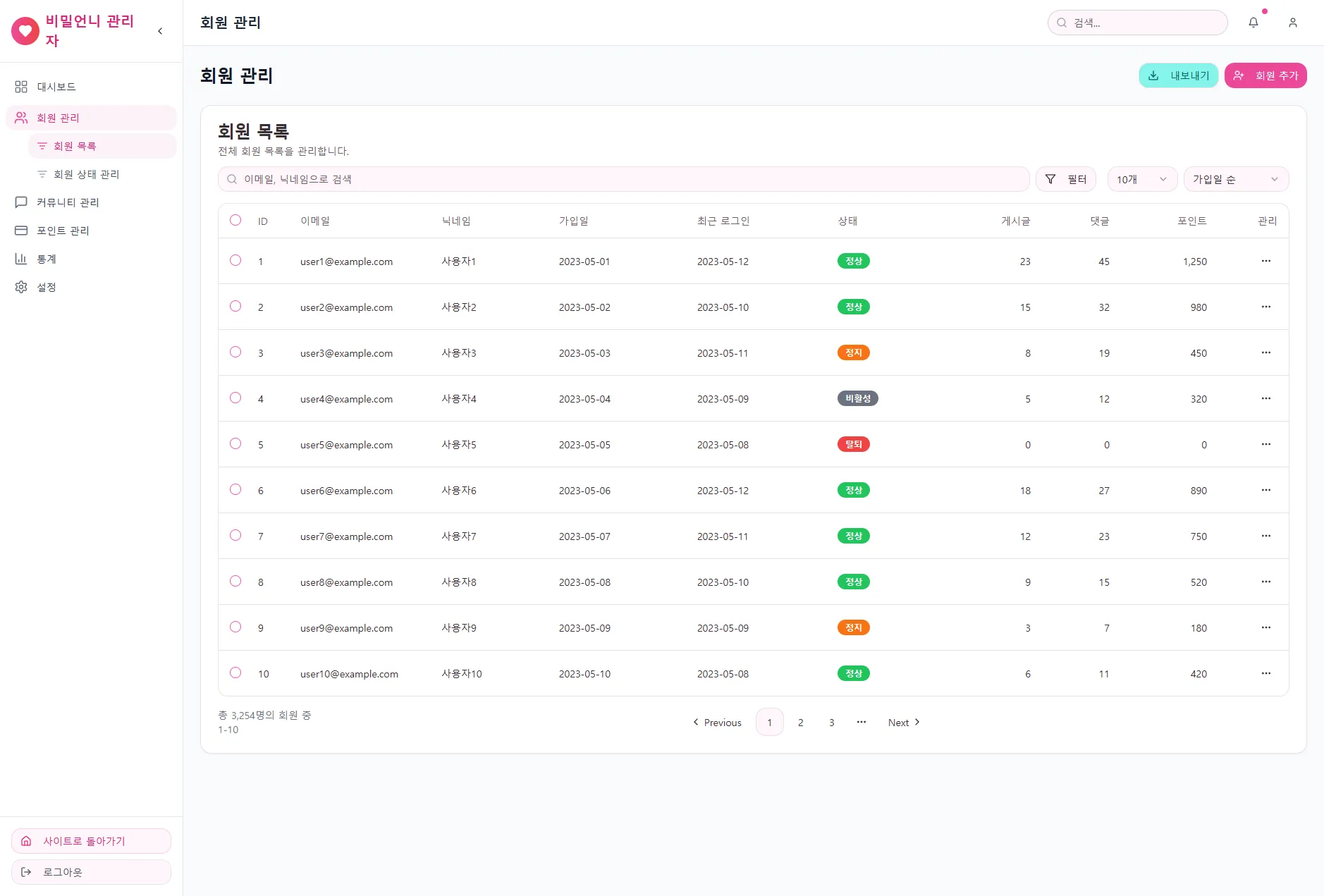Open the notification bell

pyautogui.click(x=1253, y=23)
